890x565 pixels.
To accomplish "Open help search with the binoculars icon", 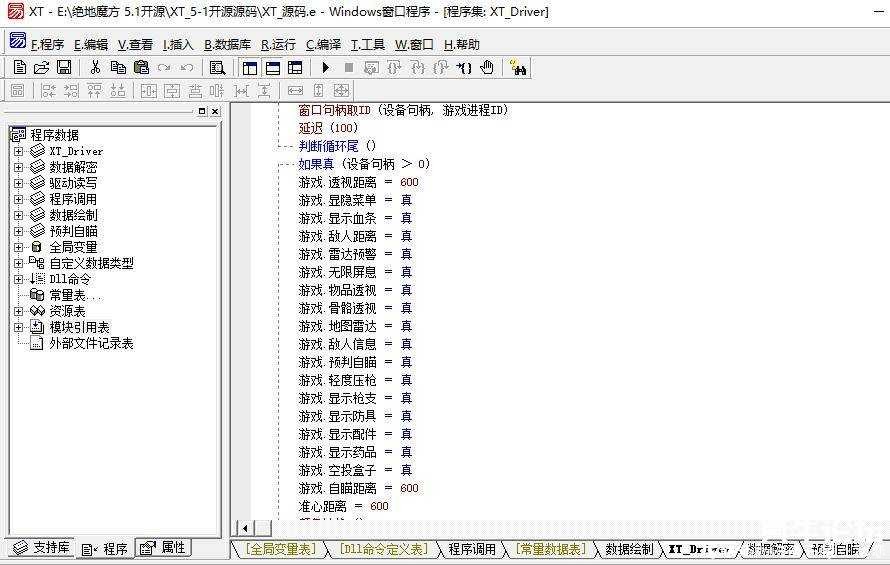I will (x=518, y=68).
